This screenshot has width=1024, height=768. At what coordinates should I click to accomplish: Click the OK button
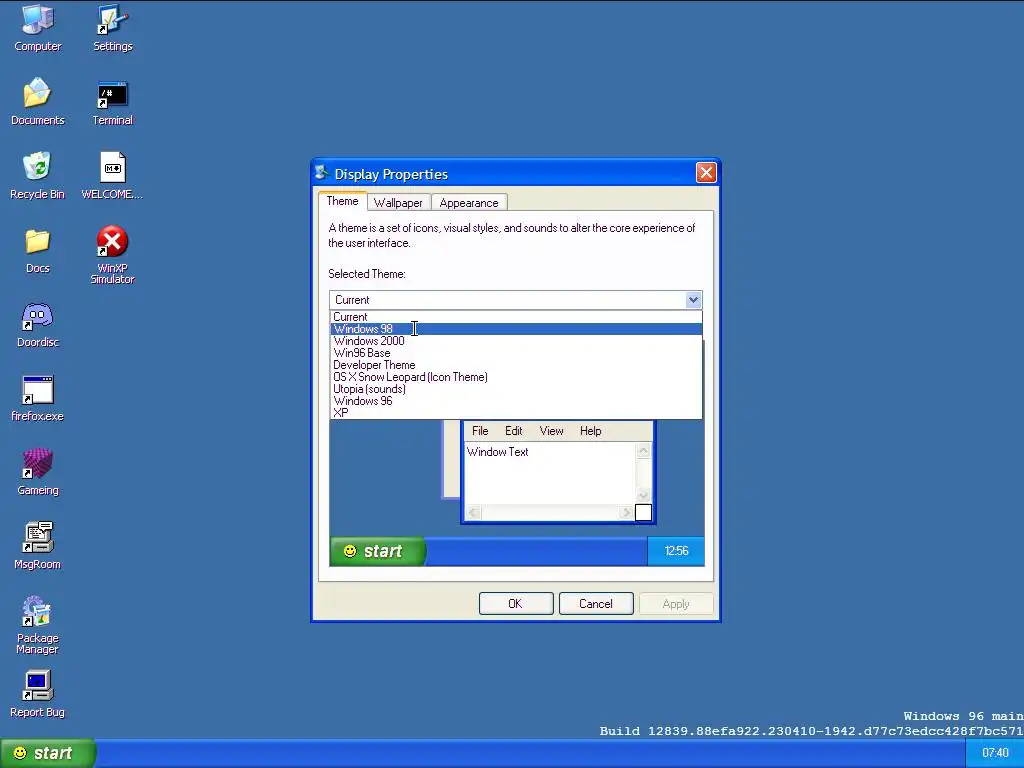tap(516, 603)
